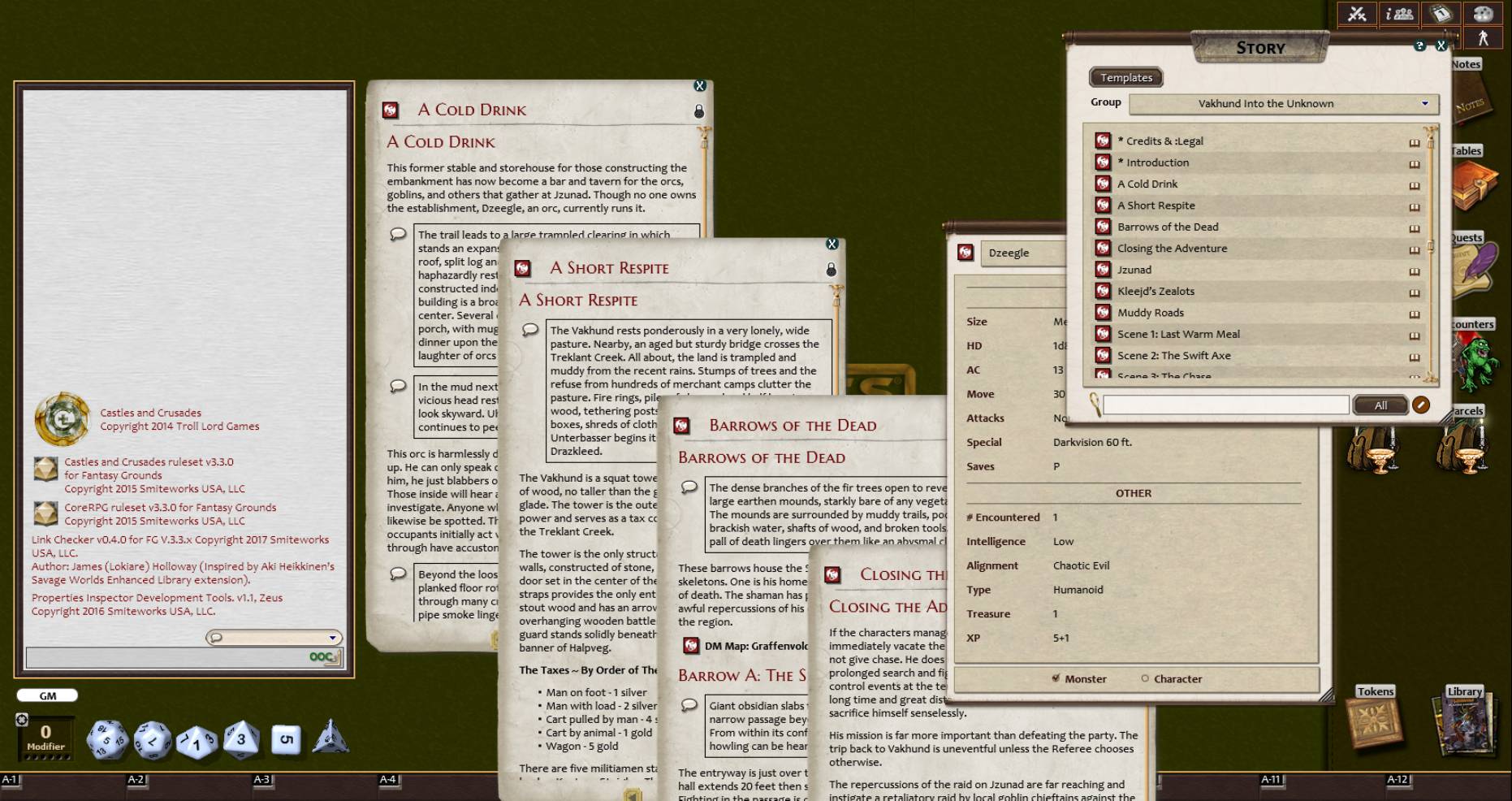The height and width of the screenshot is (801, 1512).
Task: Select the Monster radio button
Action: (x=1056, y=678)
